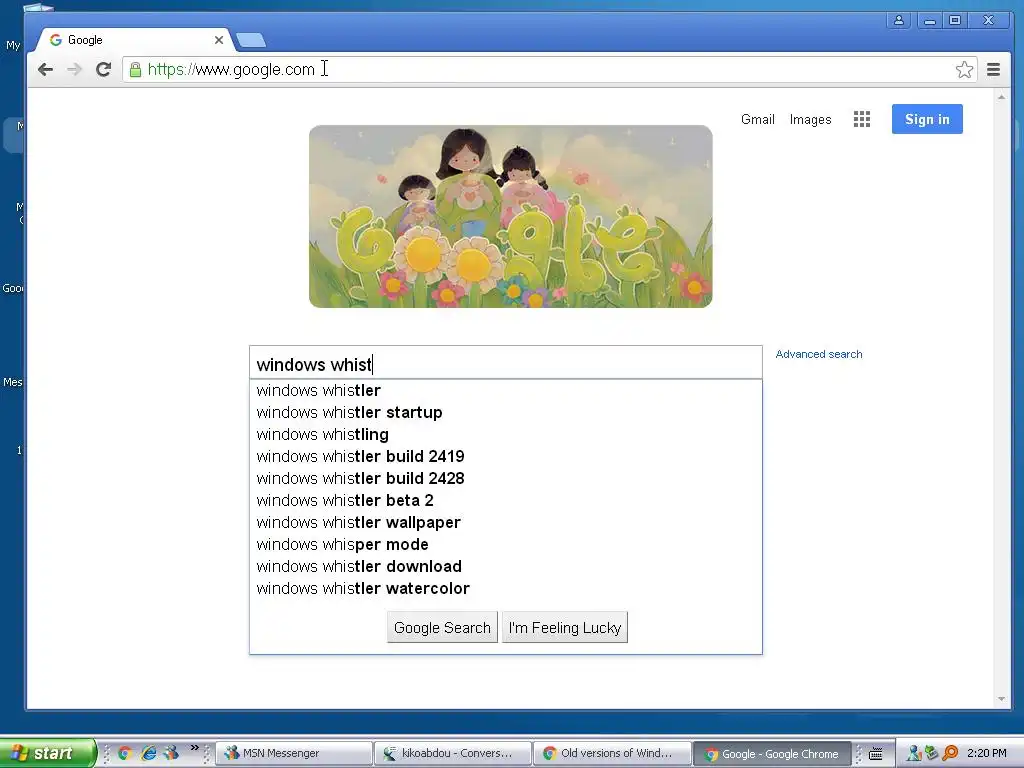Click the on-screen keyboard taskbar icon

click(876, 754)
